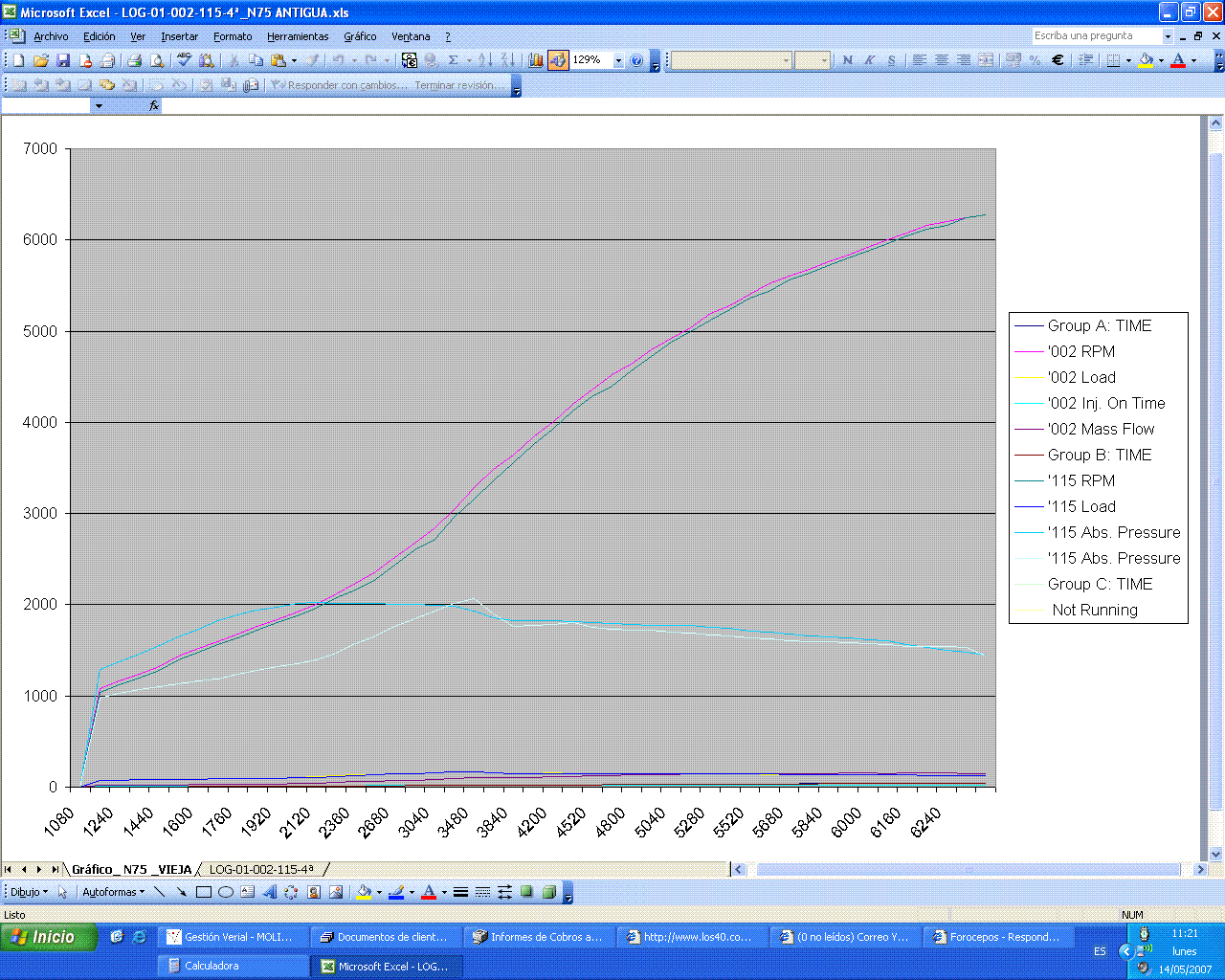Insert a Text Box from Drawing toolbar
Image resolution: width=1225 pixels, height=980 pixels.
[x=248, y=892]
